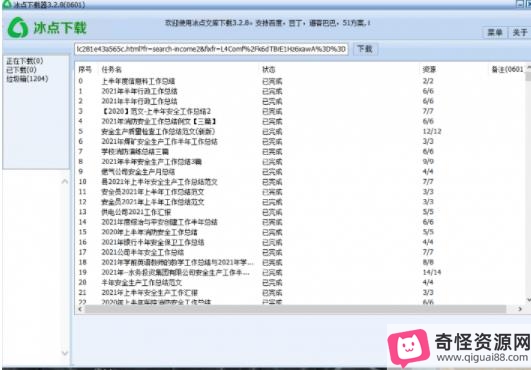Select 正在下载(0) in the left sidebar
Viewport: 531px width, 370px height.
click(x=25, y=61)
